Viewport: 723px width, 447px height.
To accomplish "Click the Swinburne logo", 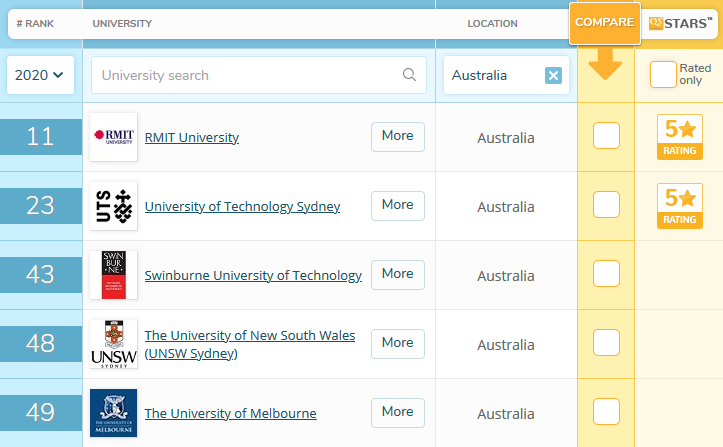I will point(113,275).
